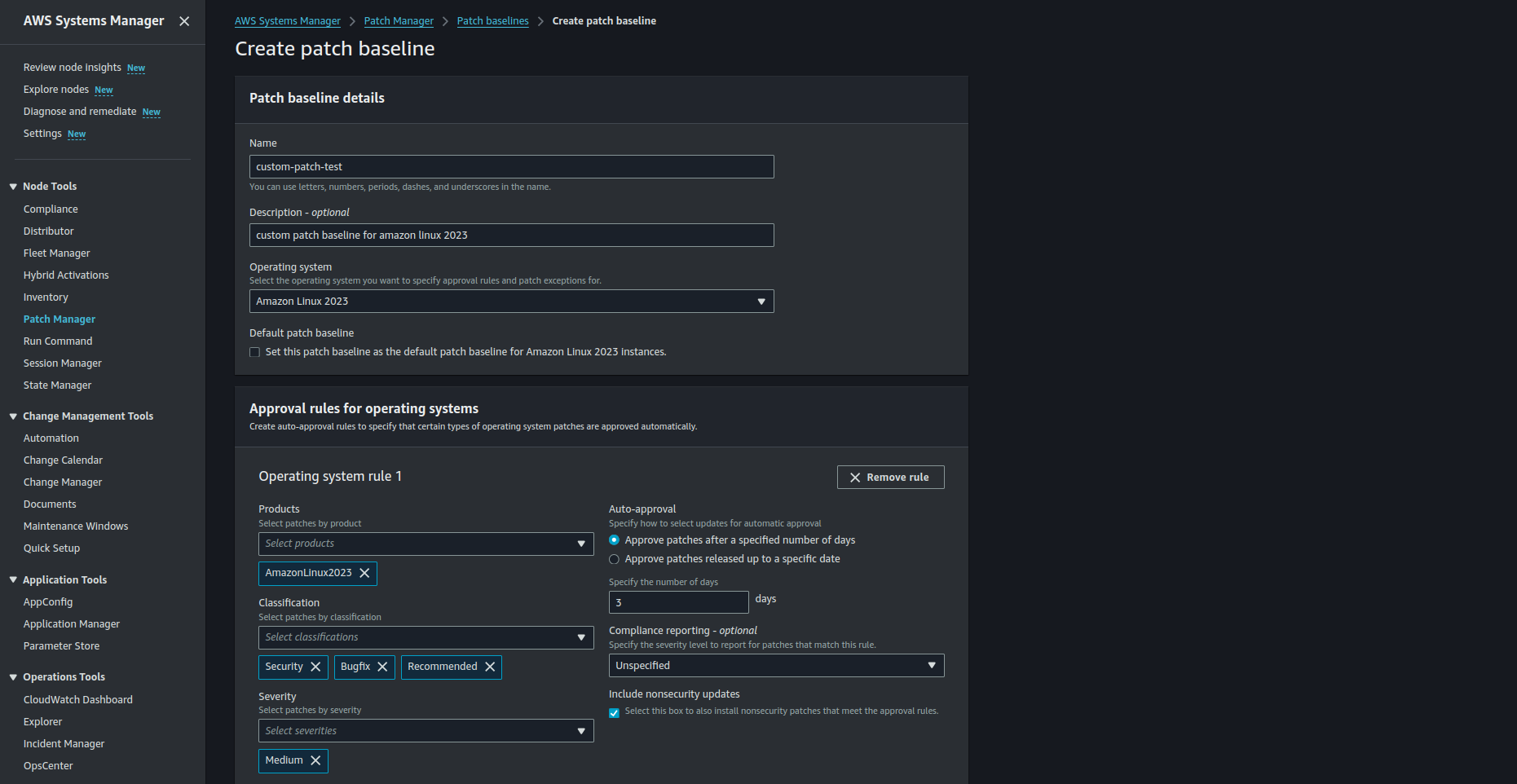The height and width of the screenshot is (784, 1517).
Task: Select Approve patches after specified number of days
Action: pos(614,540)
